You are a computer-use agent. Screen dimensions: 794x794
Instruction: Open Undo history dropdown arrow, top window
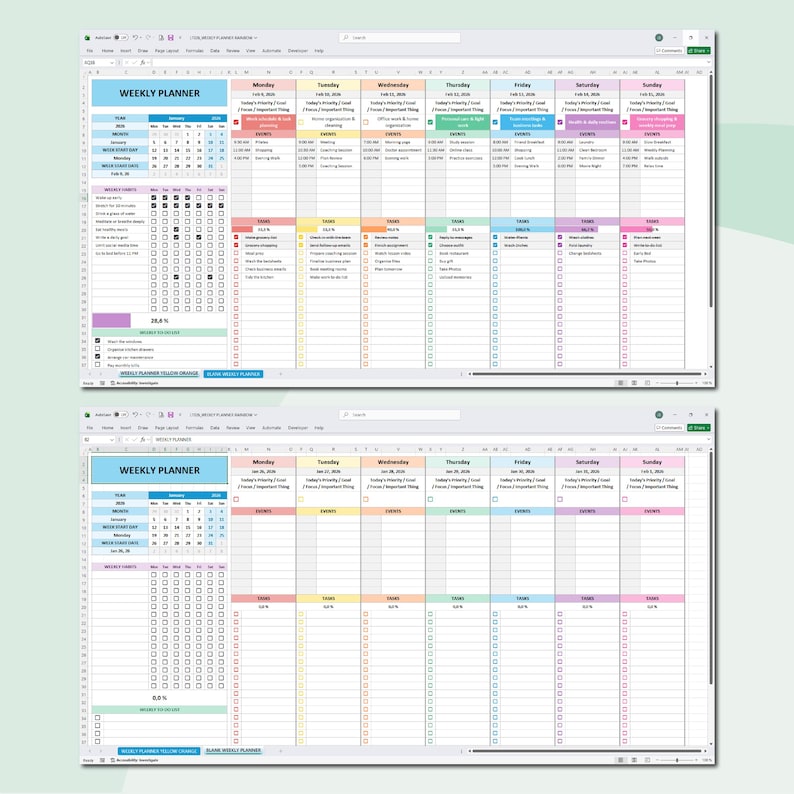pyautogui.click(x=140, y=37)
